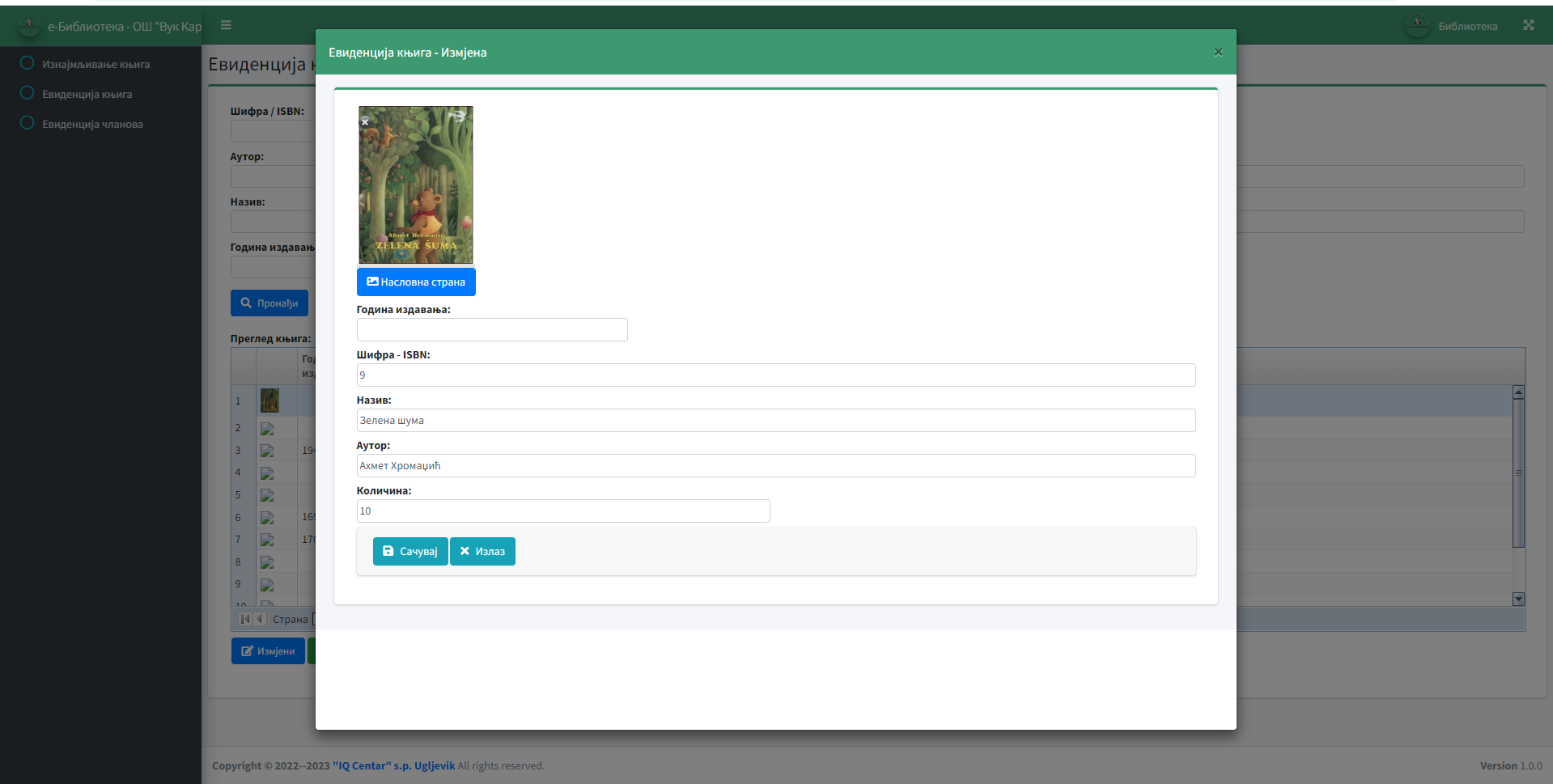The image size is (1553, 784).
Task: Click the hamburger menu icon
Action: pos(226,25)
